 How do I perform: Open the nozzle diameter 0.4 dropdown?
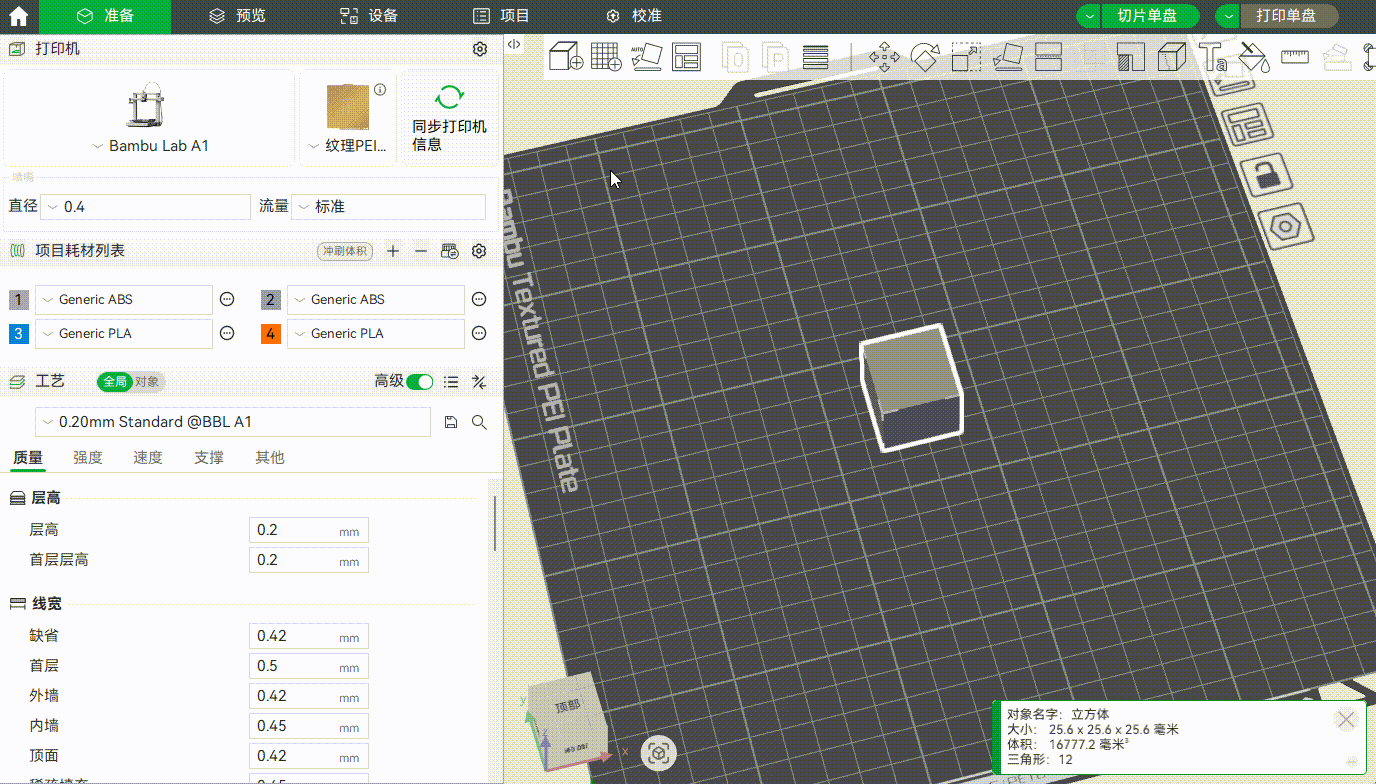(x=146, y=207)
